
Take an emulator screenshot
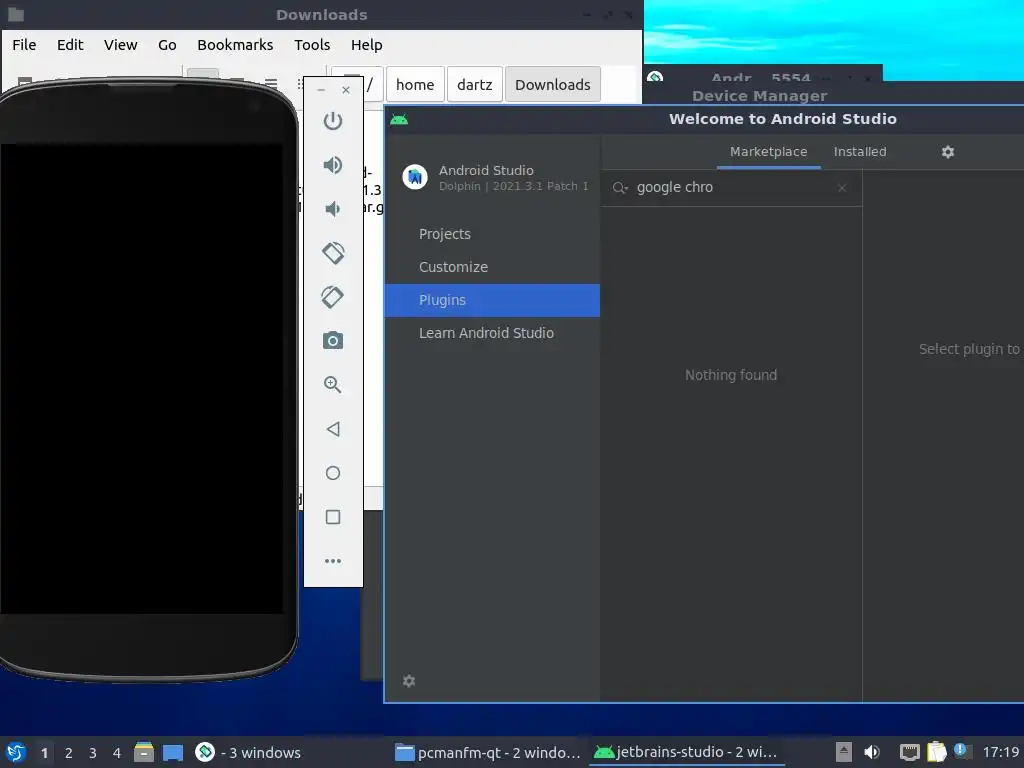pos(332,340)
